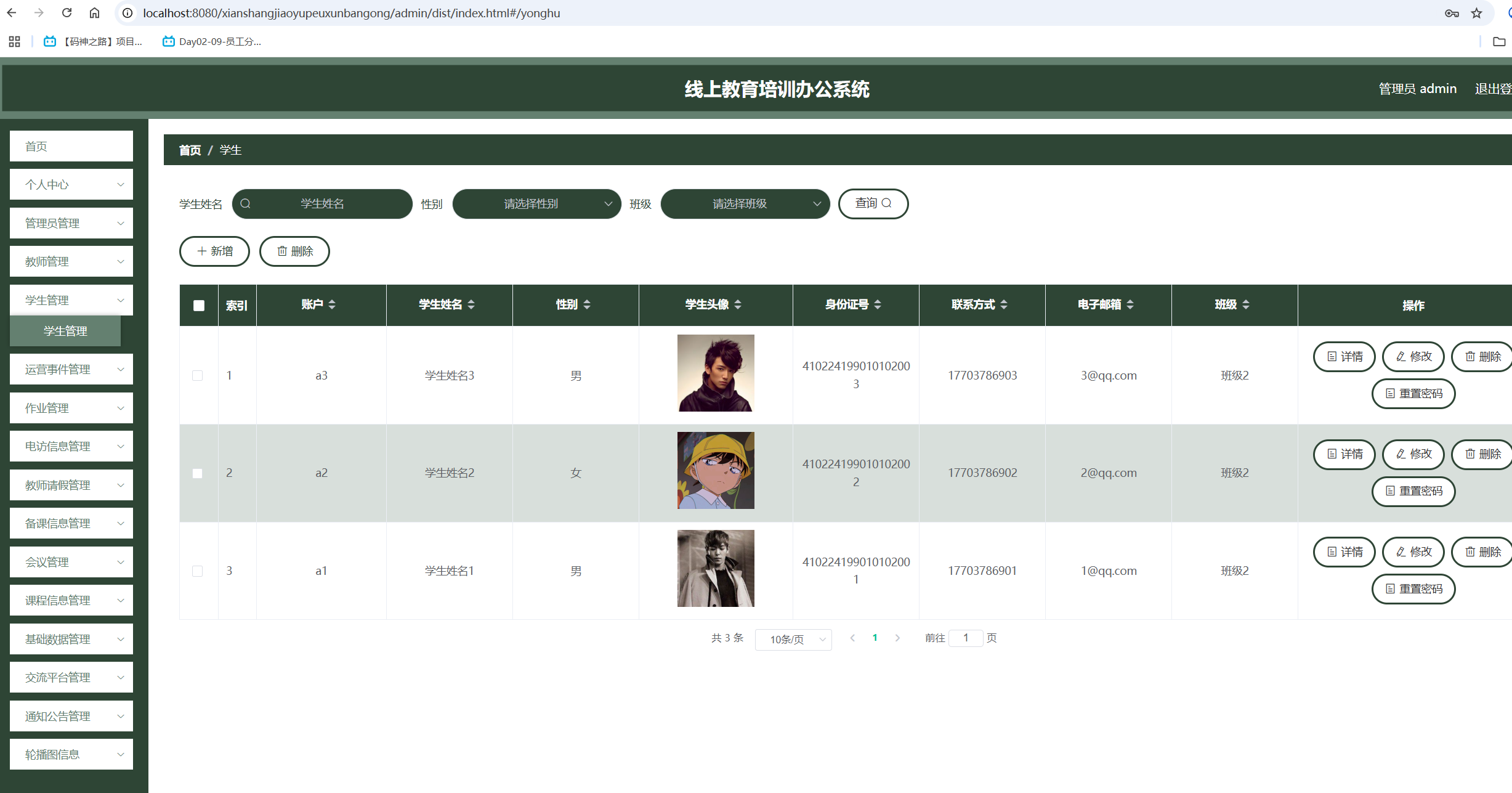The height and width of the screenshot is (793, 1512).
Task: Expand the 运营事件管理 sidebar menu
Action: (71, 369)
